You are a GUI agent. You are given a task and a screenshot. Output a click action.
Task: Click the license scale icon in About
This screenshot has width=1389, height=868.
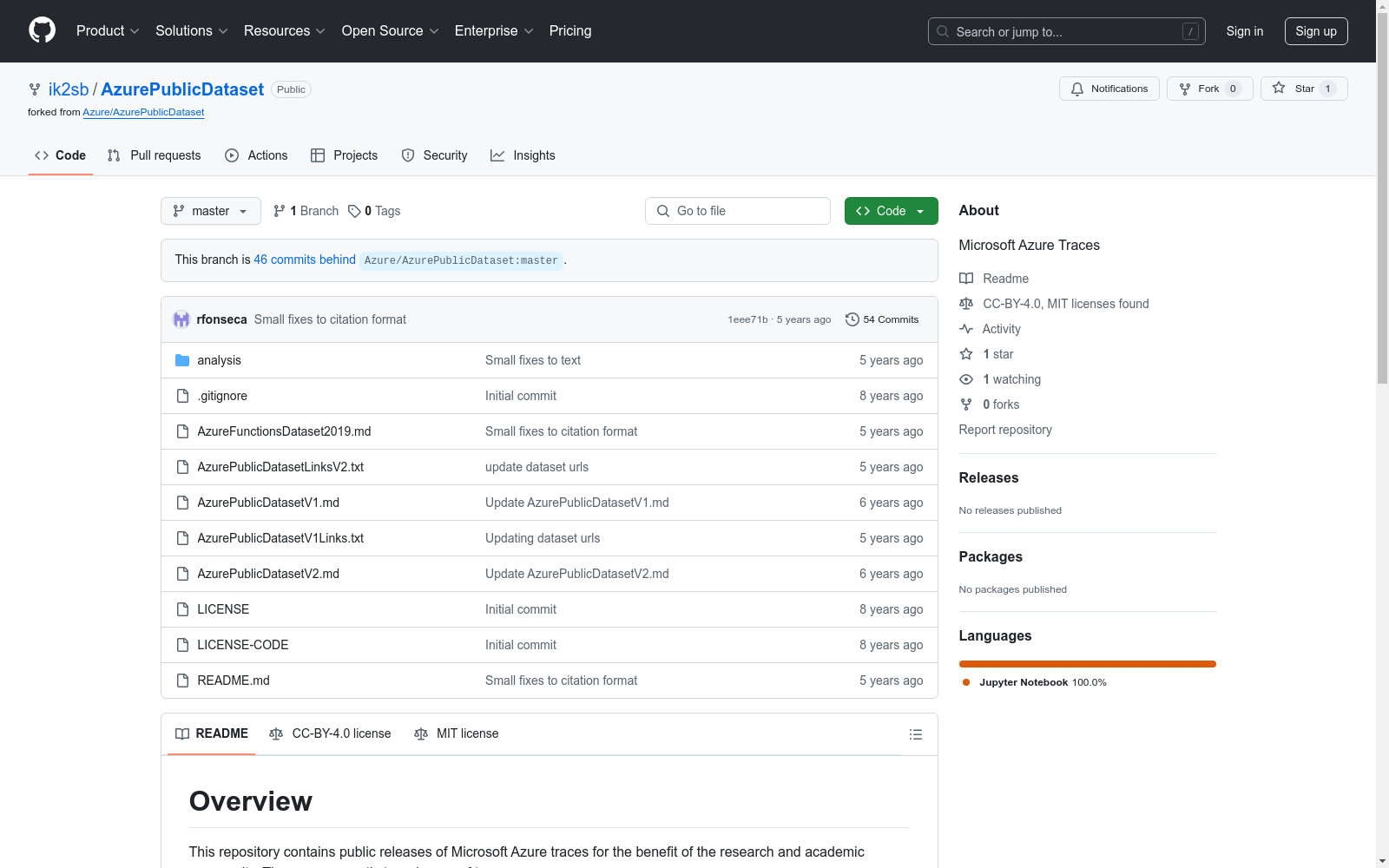(966, 304)
